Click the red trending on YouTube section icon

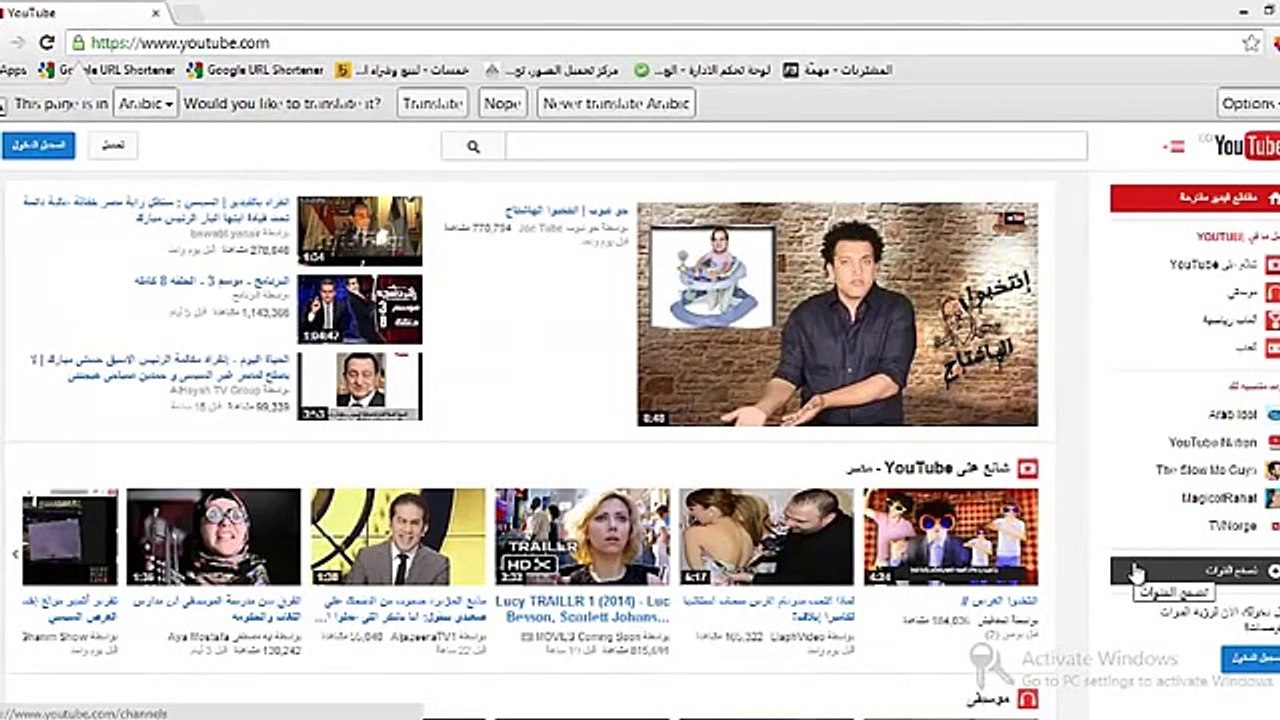[1028, 468]
